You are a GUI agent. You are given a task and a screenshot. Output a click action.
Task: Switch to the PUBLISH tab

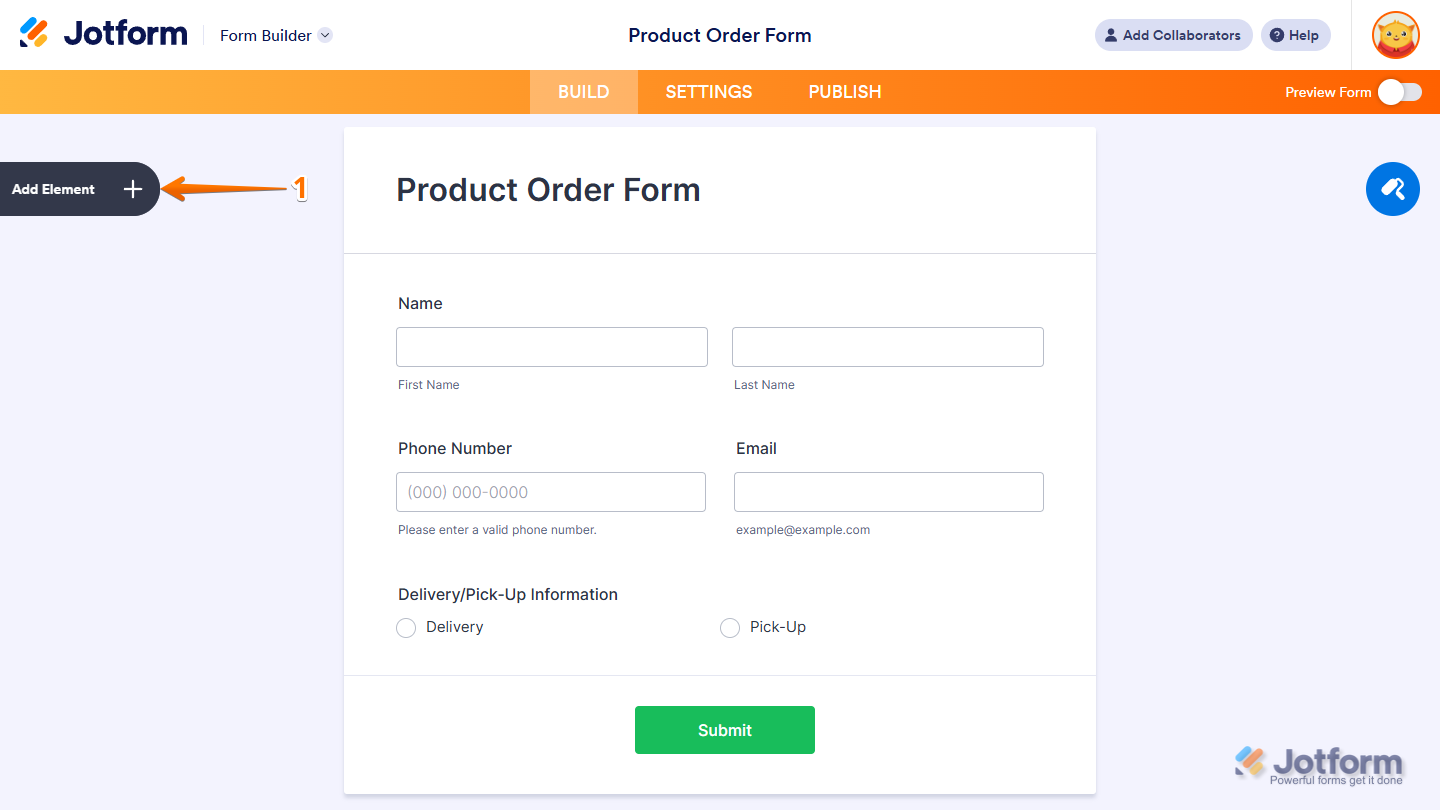point(844,91)
